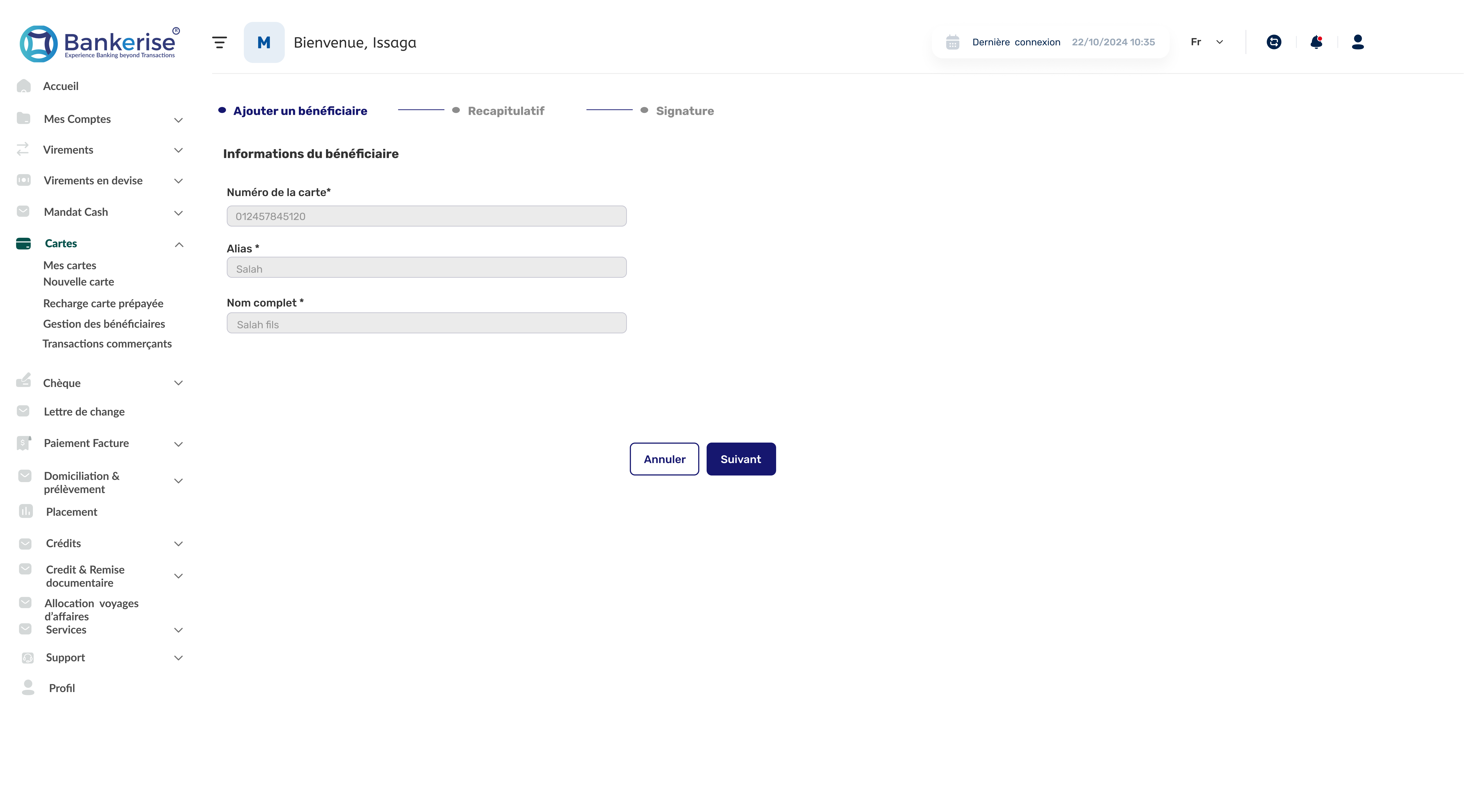
Task: Open the Placement menu label
Action: (x=72, y=512)
